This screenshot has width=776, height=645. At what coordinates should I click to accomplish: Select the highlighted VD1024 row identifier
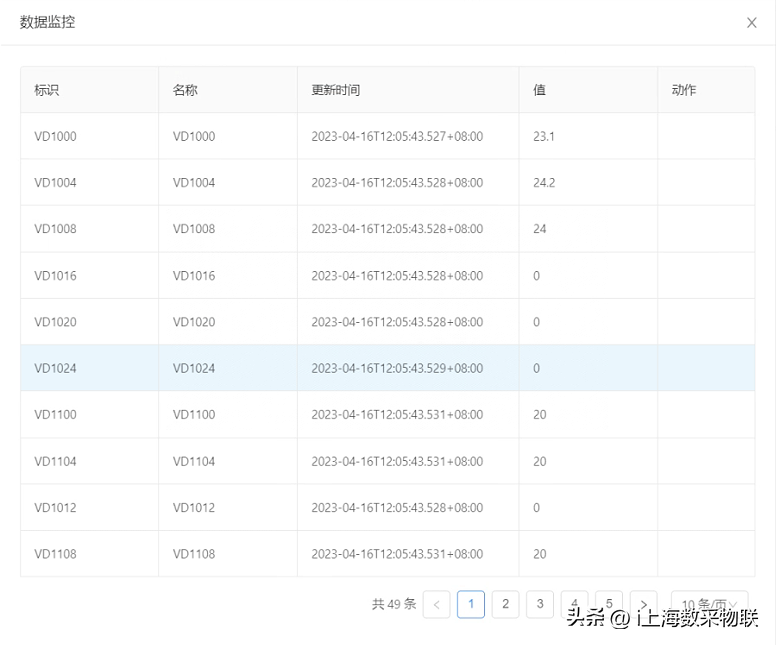click(55, 368)
